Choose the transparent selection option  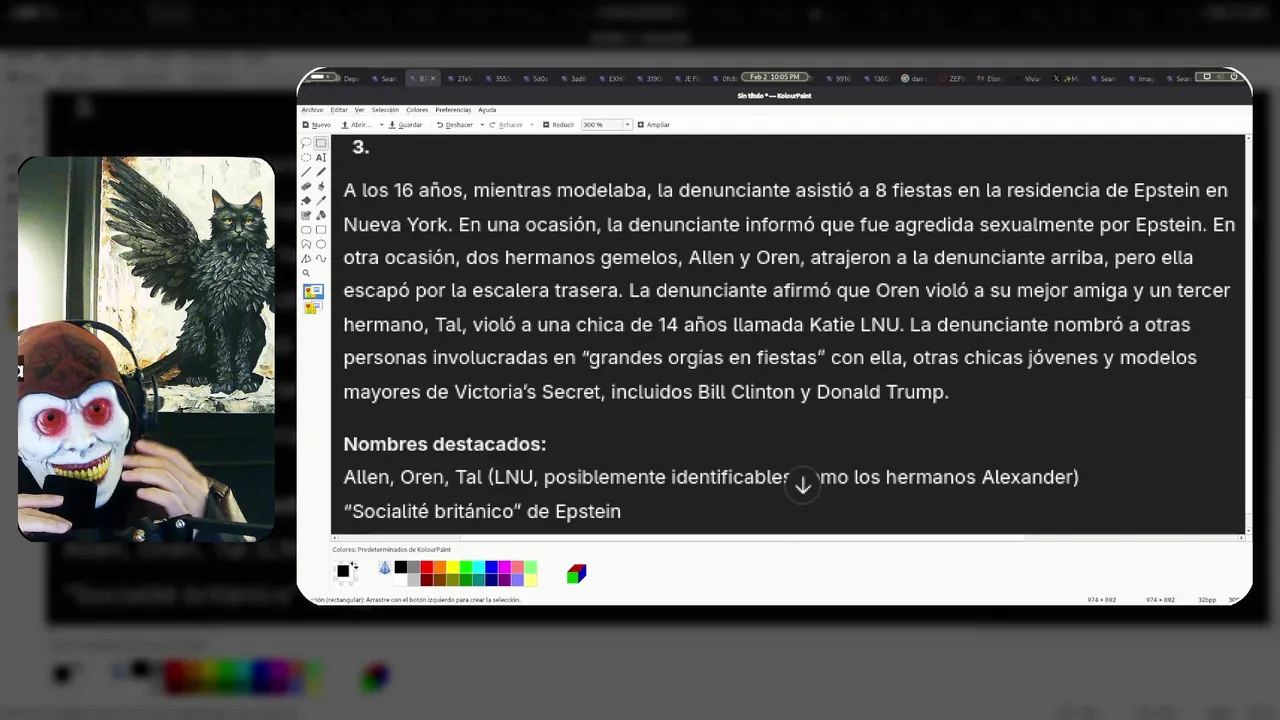click(x=314, y=308)
